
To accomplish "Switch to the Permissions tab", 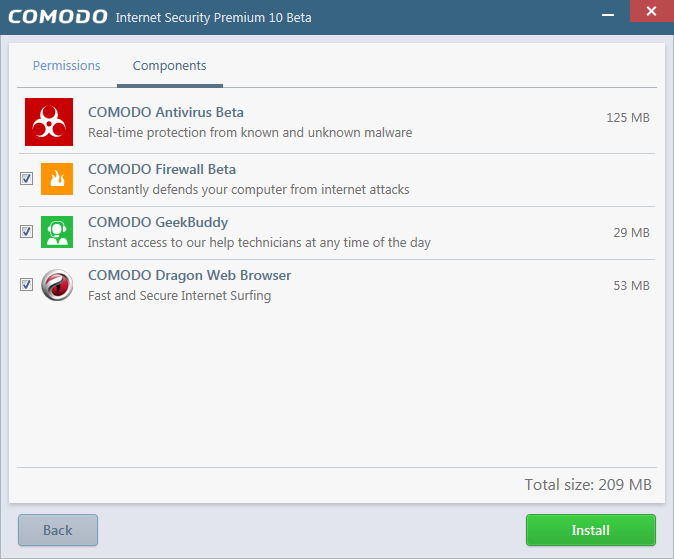I will click(67, 66).
